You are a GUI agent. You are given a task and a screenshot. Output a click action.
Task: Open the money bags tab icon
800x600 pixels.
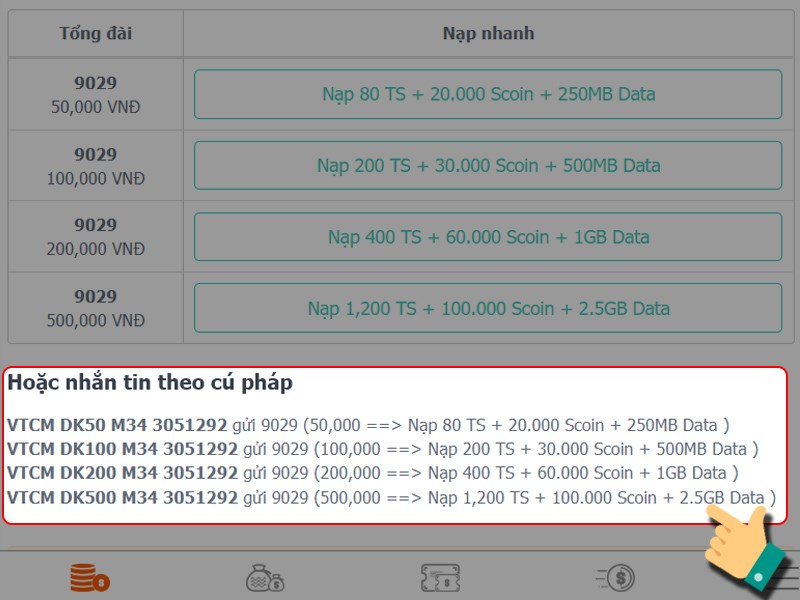point(265,578)
